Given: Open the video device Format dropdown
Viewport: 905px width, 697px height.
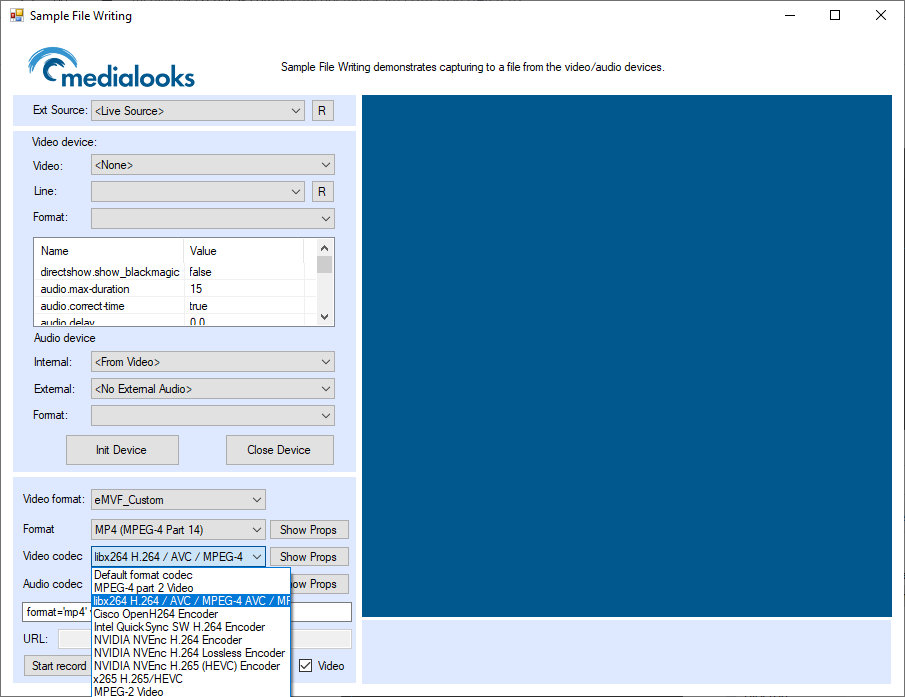Looking at the screenshot, I should (x=213, y=219).
